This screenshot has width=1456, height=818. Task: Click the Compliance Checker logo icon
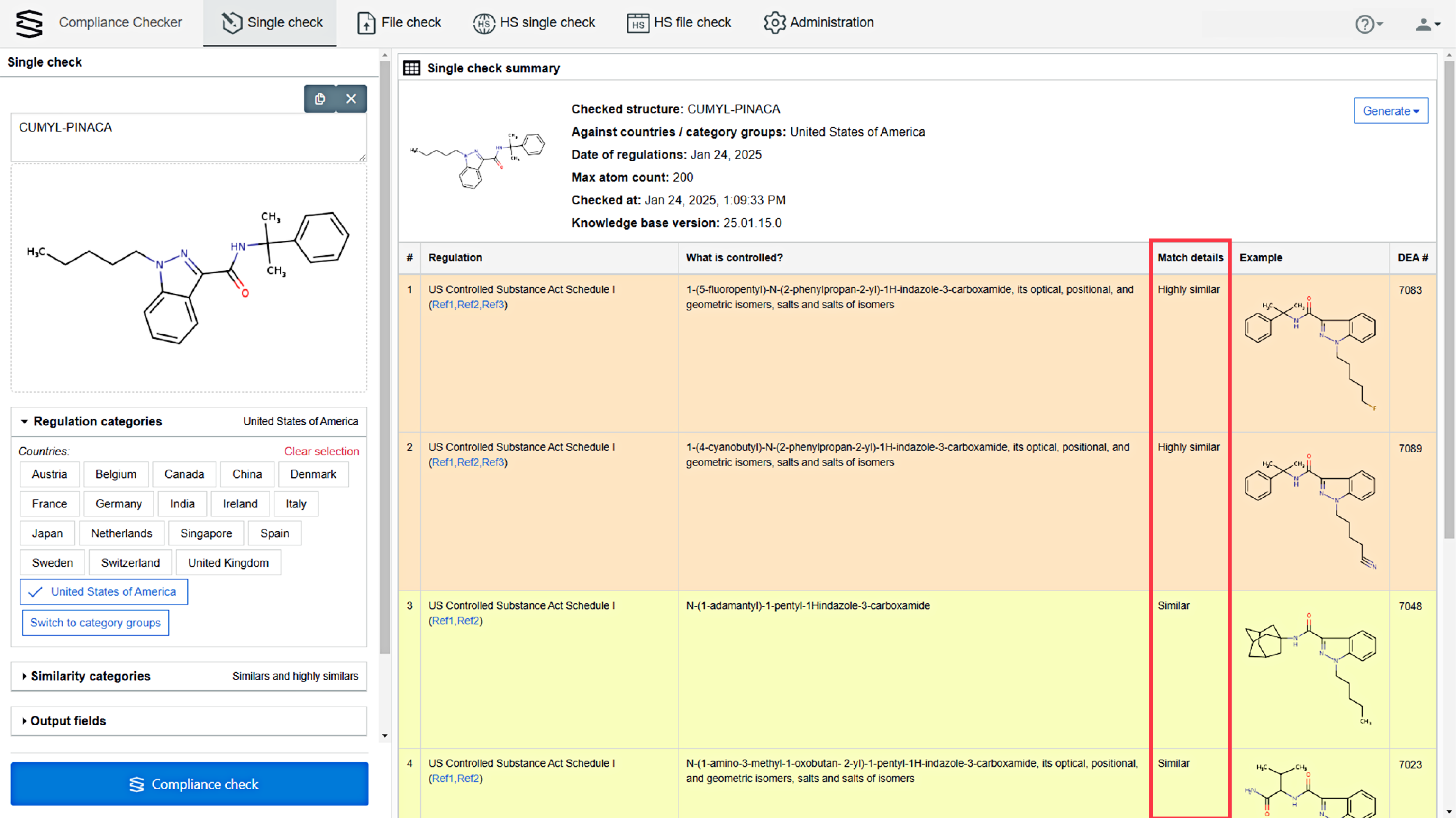click(29, 23)
